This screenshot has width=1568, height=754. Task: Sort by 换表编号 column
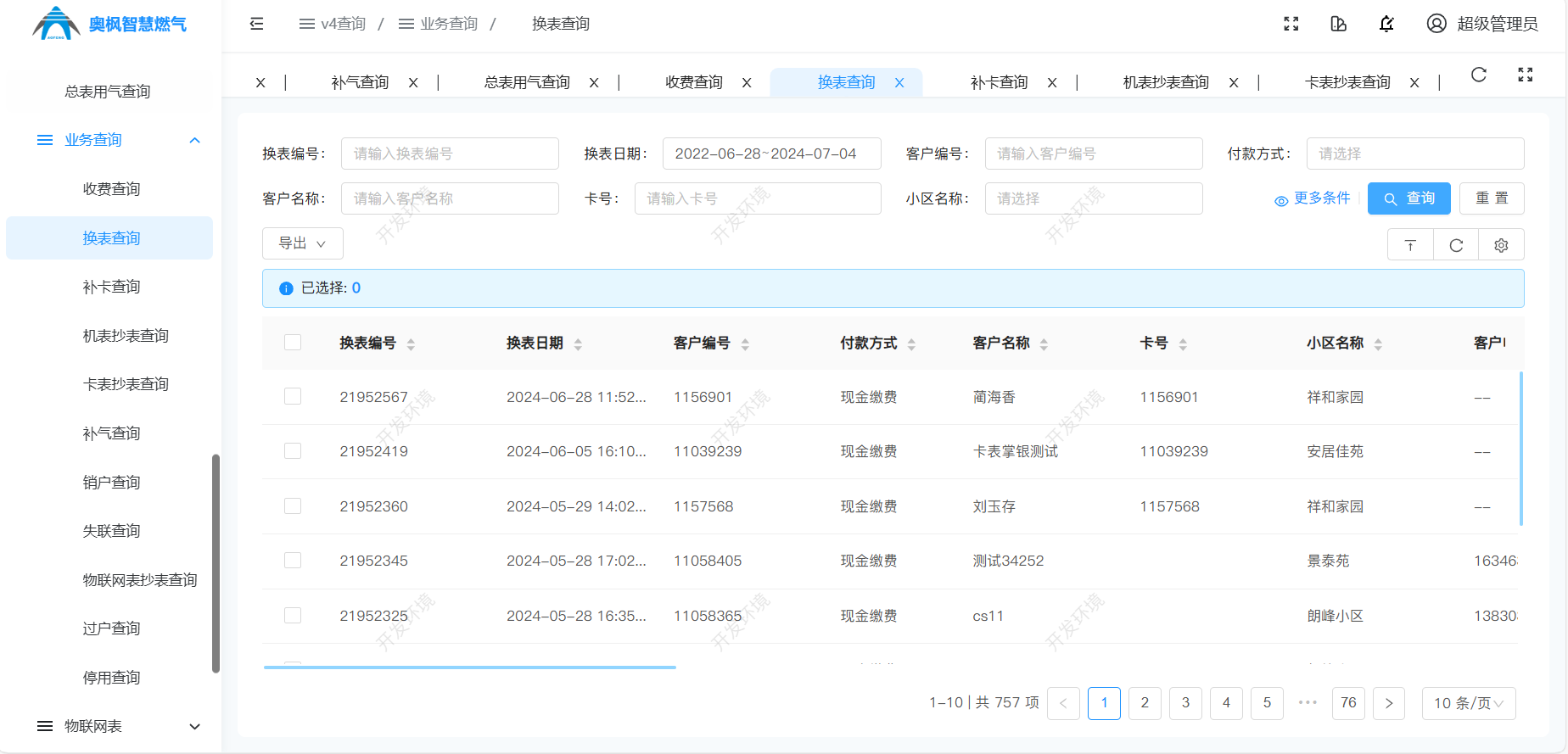[x=411, y=343]
